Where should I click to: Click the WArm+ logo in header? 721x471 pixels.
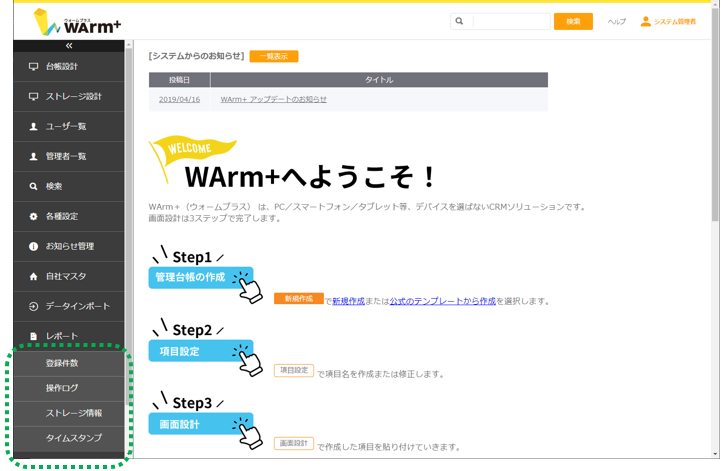click(77, 22)
